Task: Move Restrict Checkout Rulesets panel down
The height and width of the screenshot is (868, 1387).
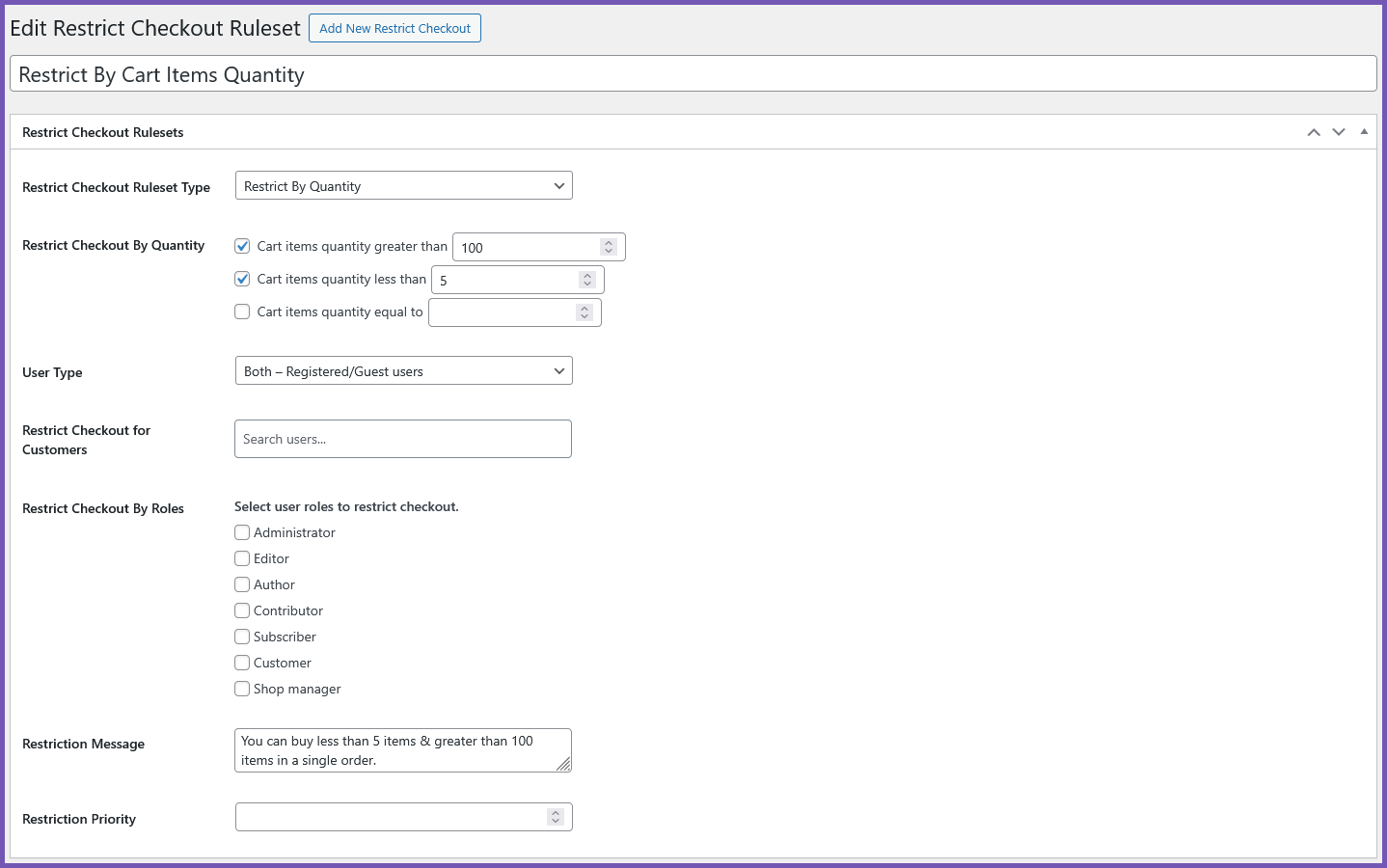Action: point(1339,132)
